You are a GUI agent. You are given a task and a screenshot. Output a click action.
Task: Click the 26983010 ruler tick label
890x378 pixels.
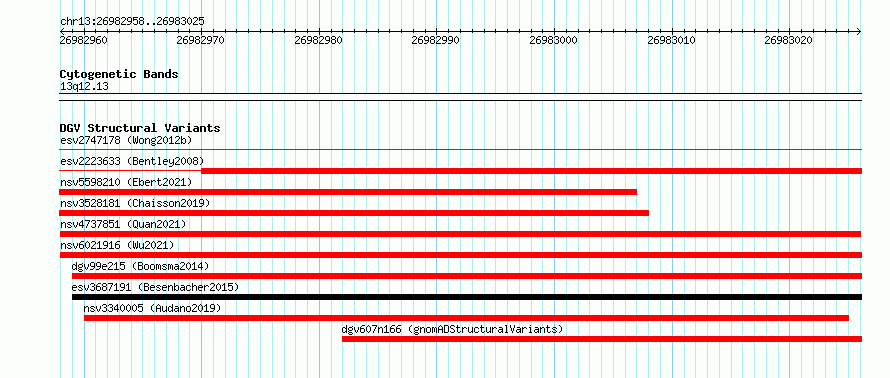click(x=670, y=40)
